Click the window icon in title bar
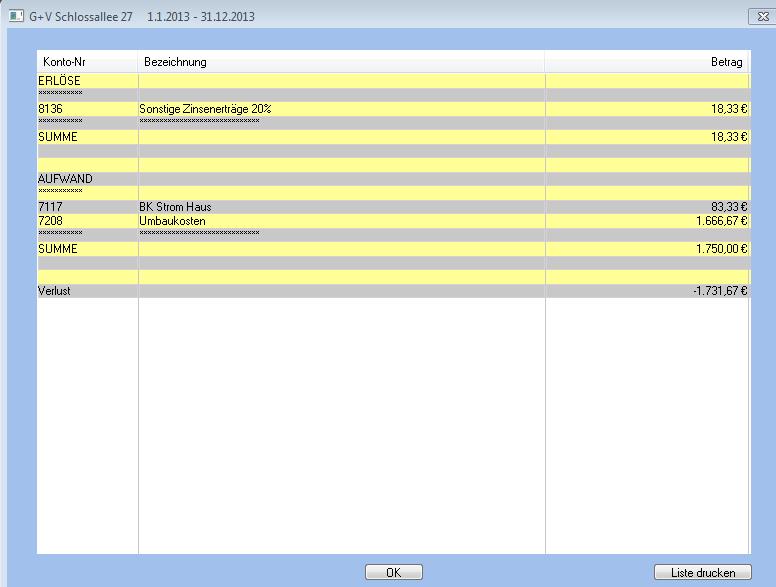This screenshot has width=776, height=587. coord(15,17)
